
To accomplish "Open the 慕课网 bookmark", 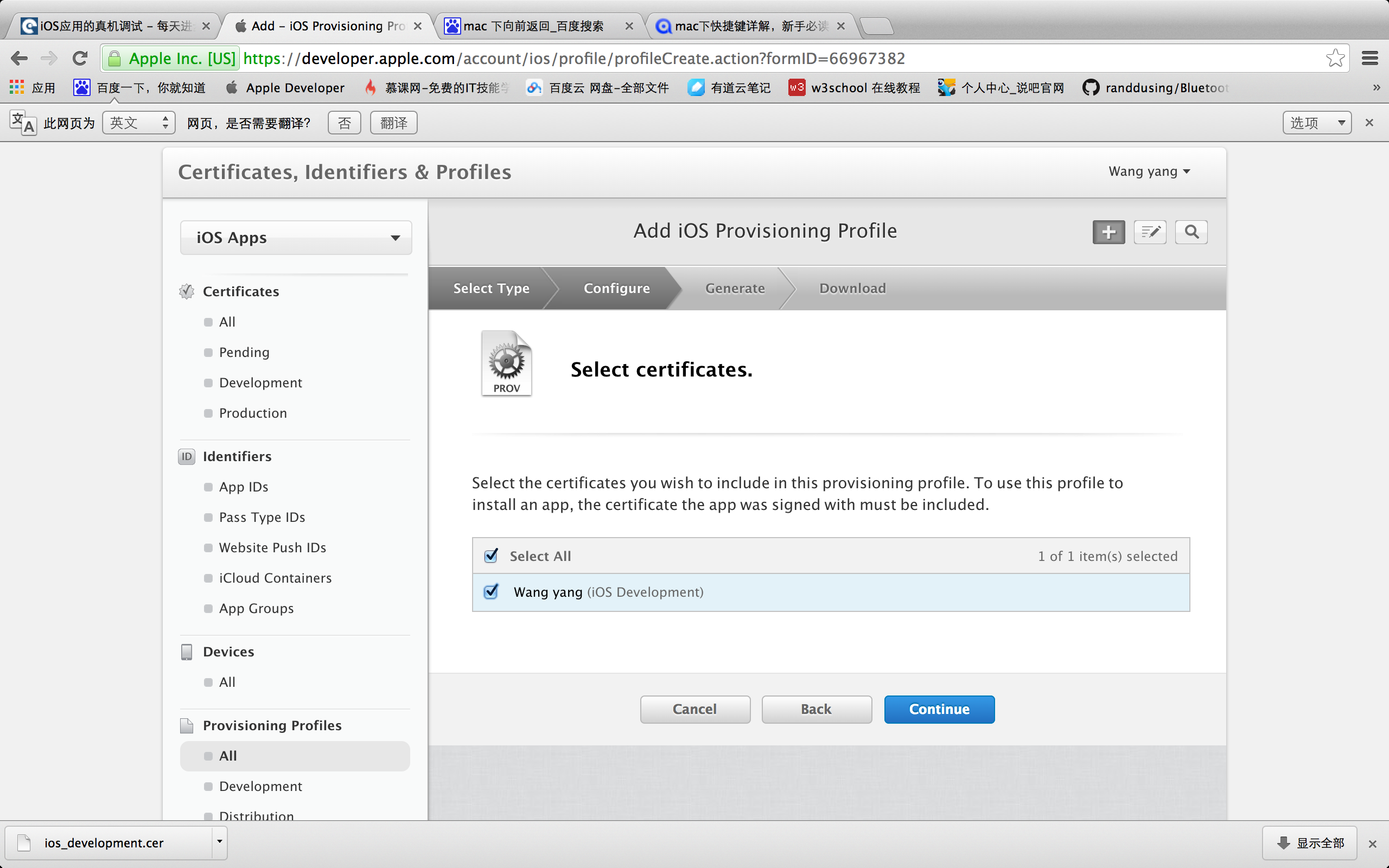I will tap(437, 88).
